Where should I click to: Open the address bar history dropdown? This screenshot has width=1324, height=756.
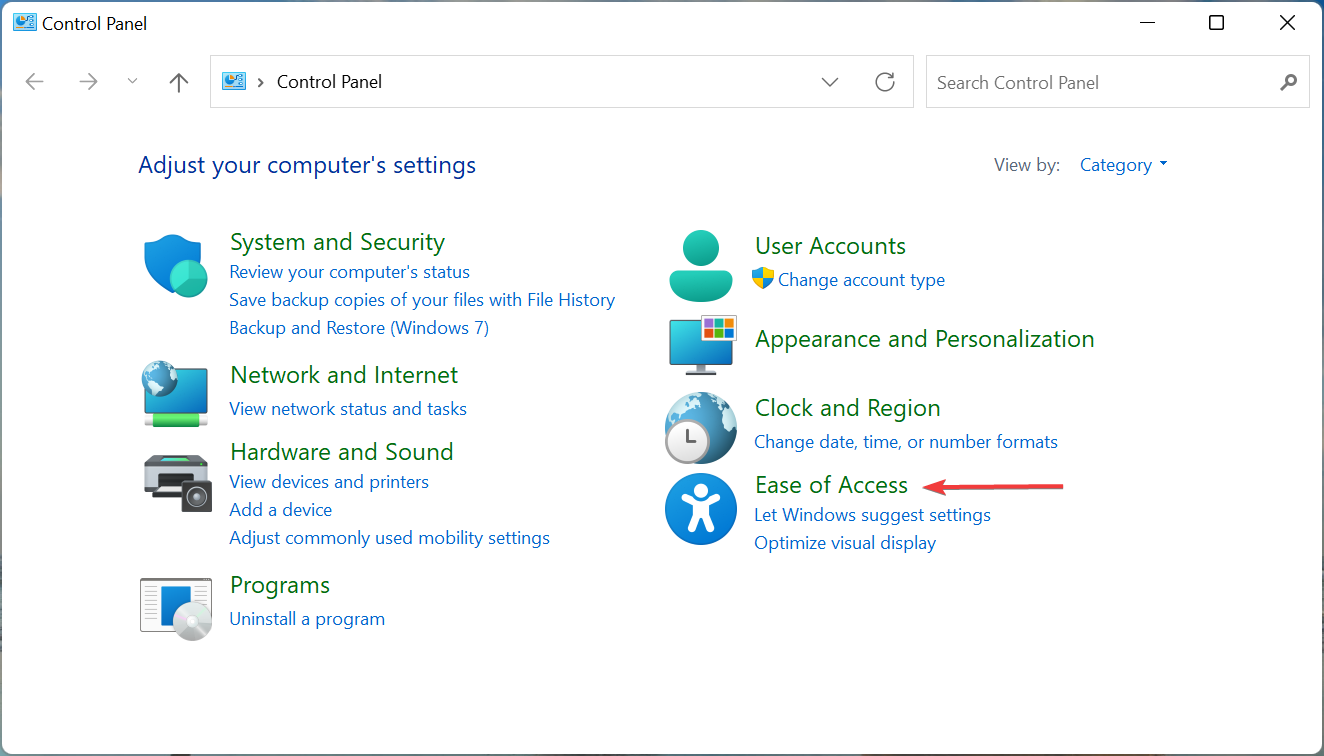tap(830, 81)
